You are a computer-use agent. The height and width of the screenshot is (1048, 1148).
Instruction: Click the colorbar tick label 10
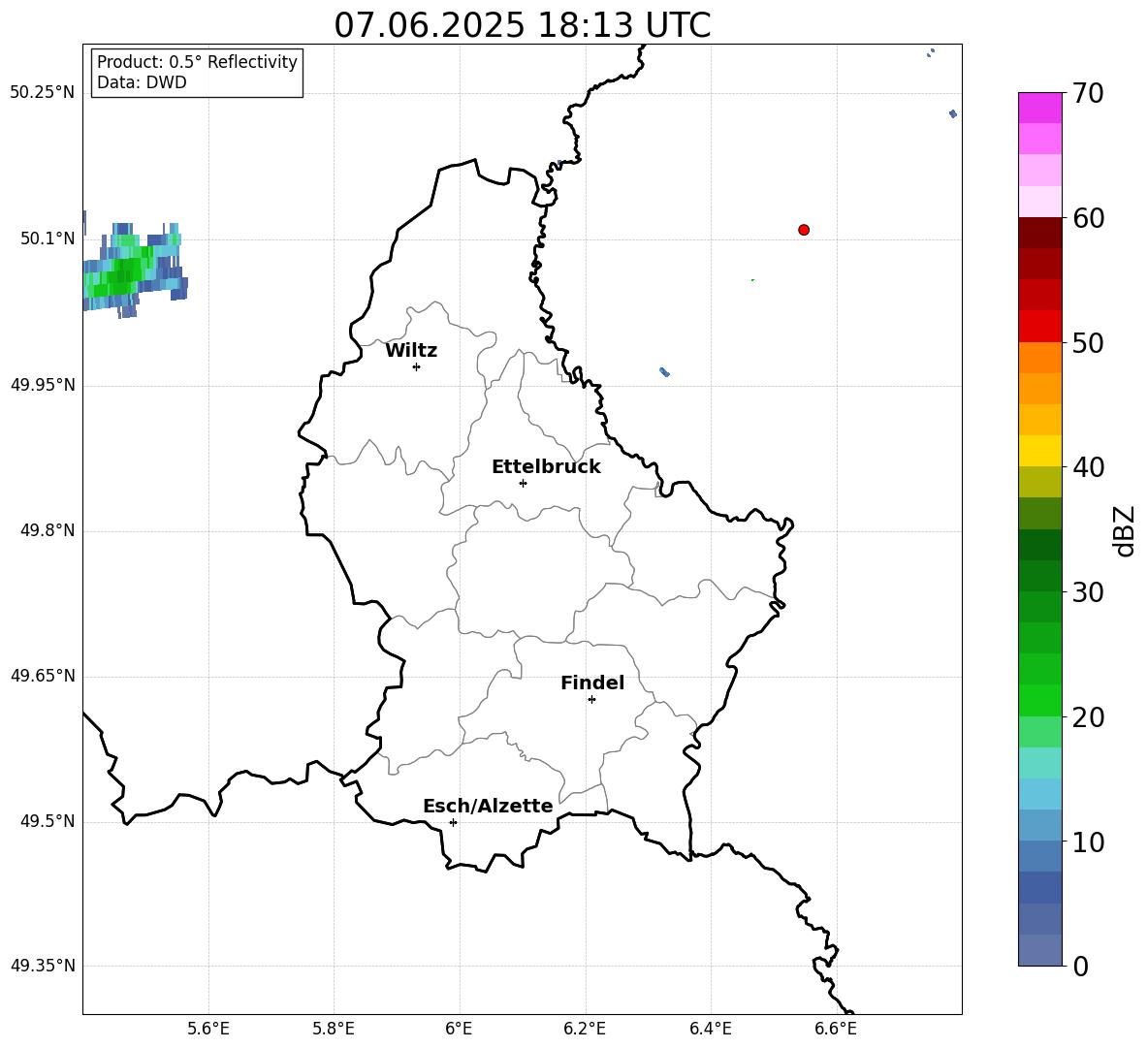1088,842
